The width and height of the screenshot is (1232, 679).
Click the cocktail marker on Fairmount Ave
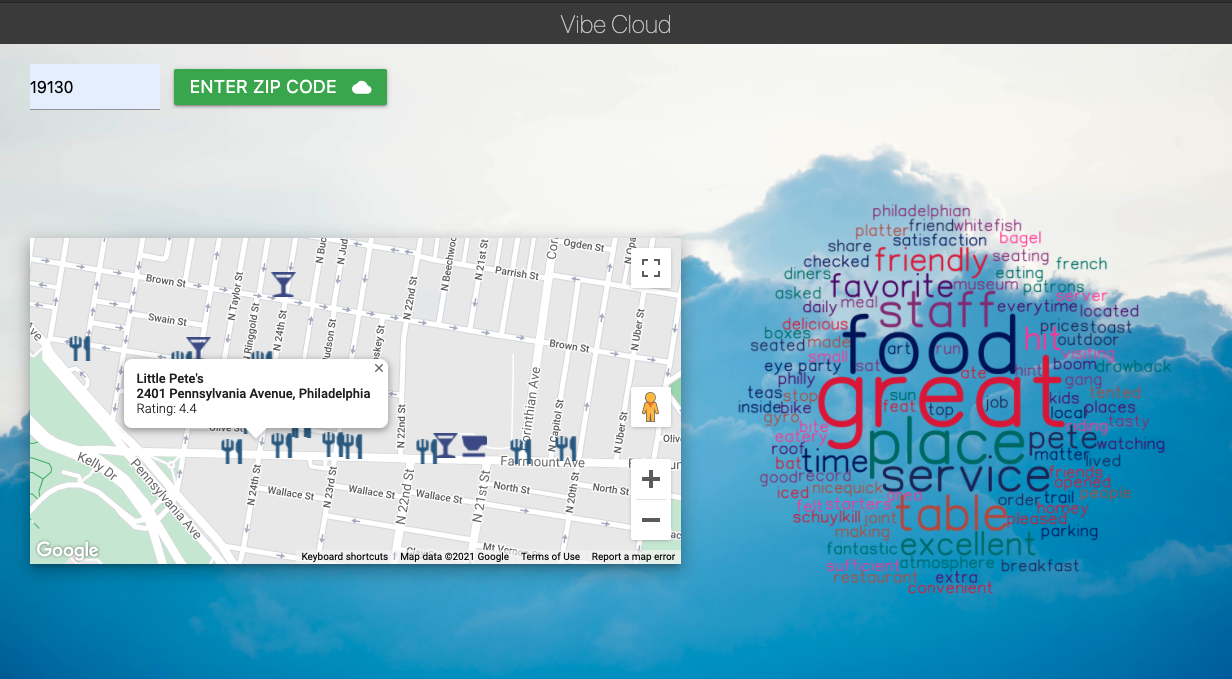(x=445, y=445)
